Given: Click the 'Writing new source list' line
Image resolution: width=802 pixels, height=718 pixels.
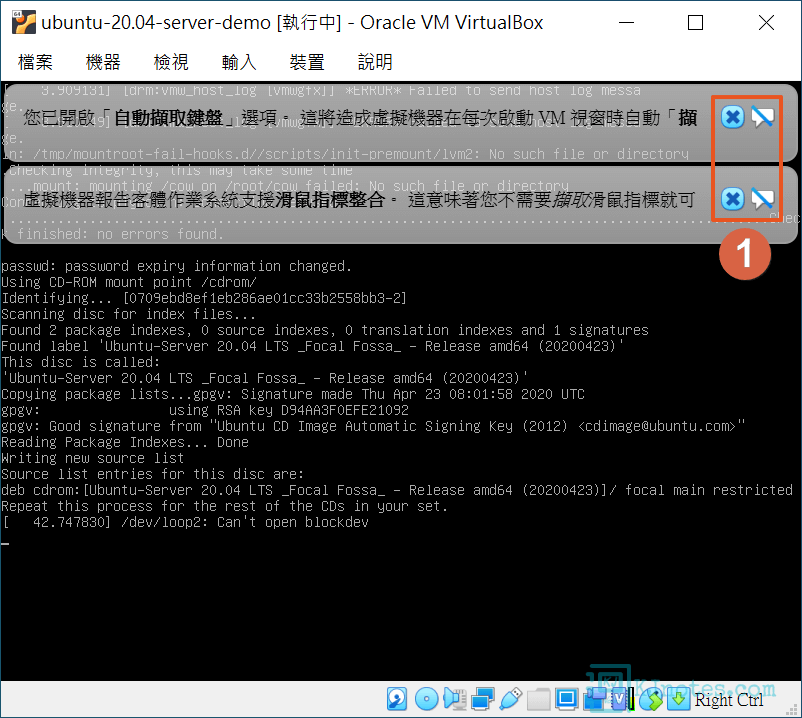Looking at the screenshot, I should [x=93, y=458].
